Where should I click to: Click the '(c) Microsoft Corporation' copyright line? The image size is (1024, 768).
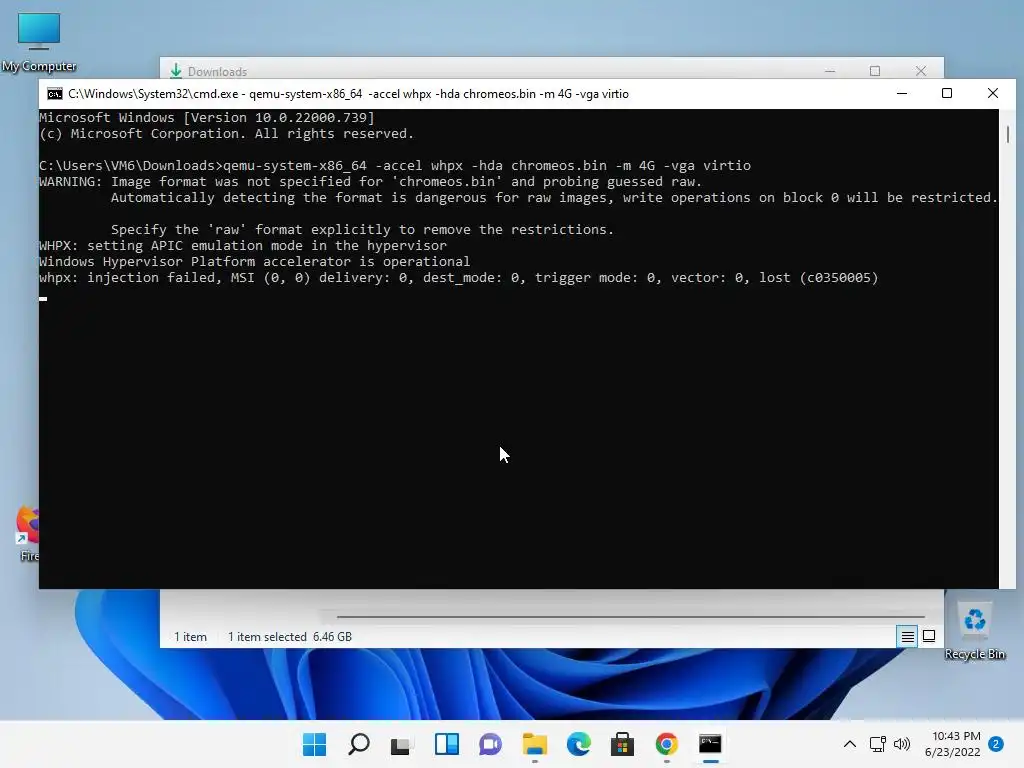(227, 134)
